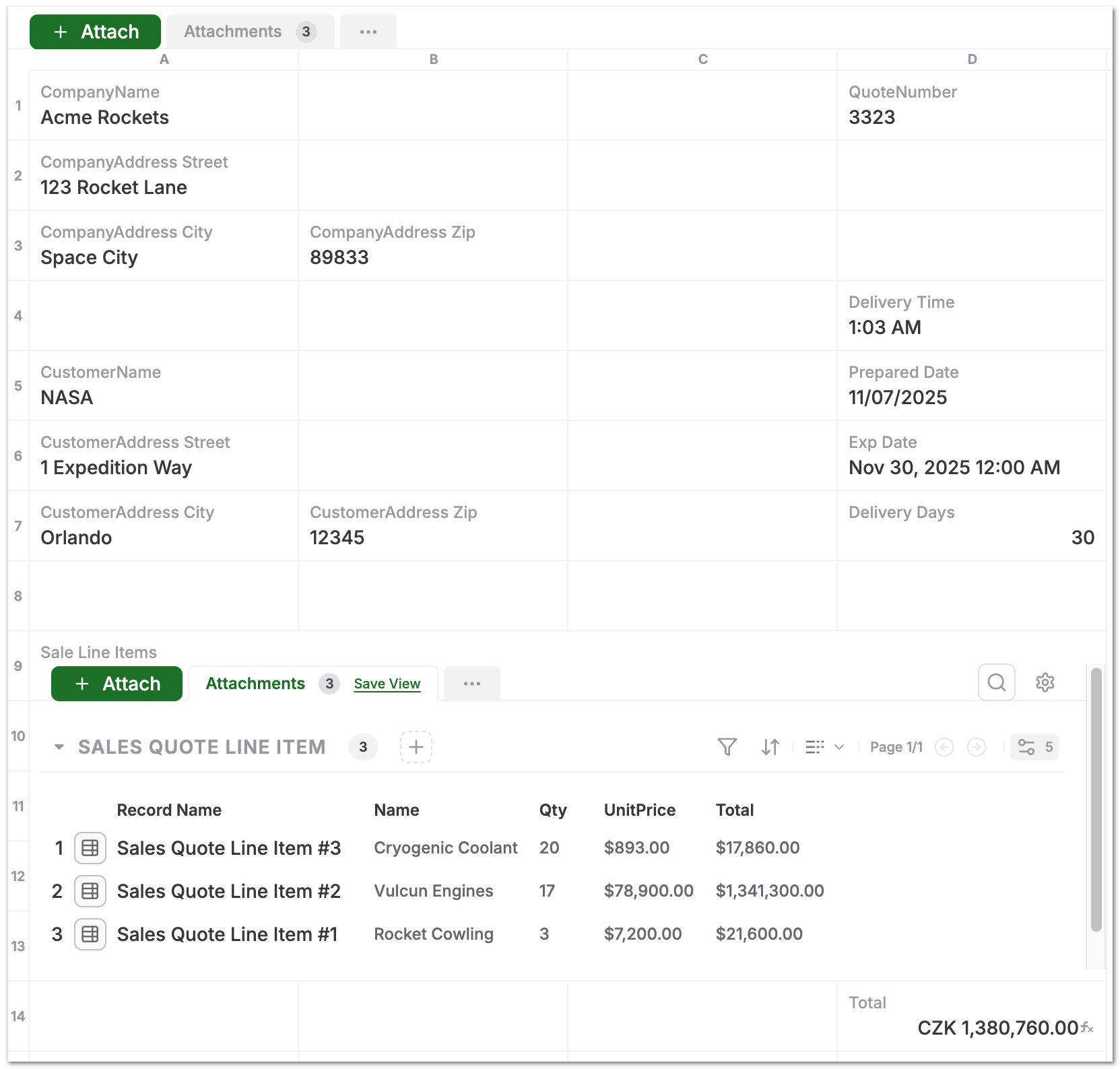This screenshot has width=1120, height=1069.
Task: Toggle the previous page arrow control
Action: [944, 747]
